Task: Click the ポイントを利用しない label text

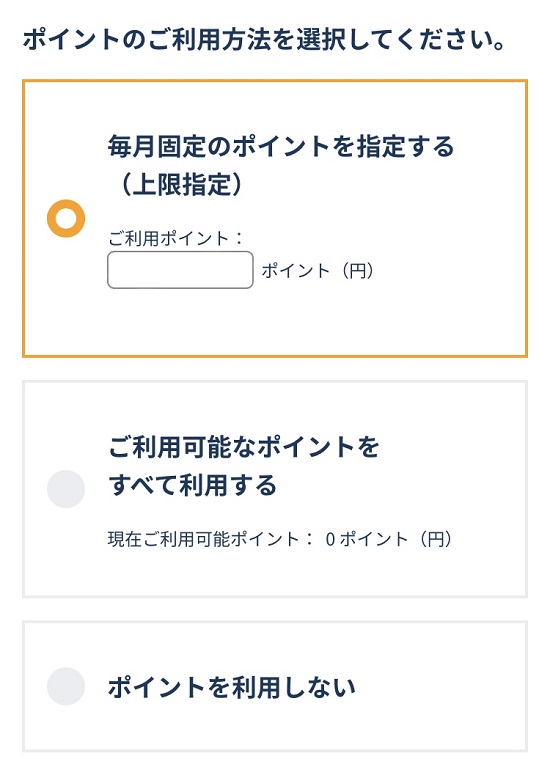Action: click(x=231, y=687)
